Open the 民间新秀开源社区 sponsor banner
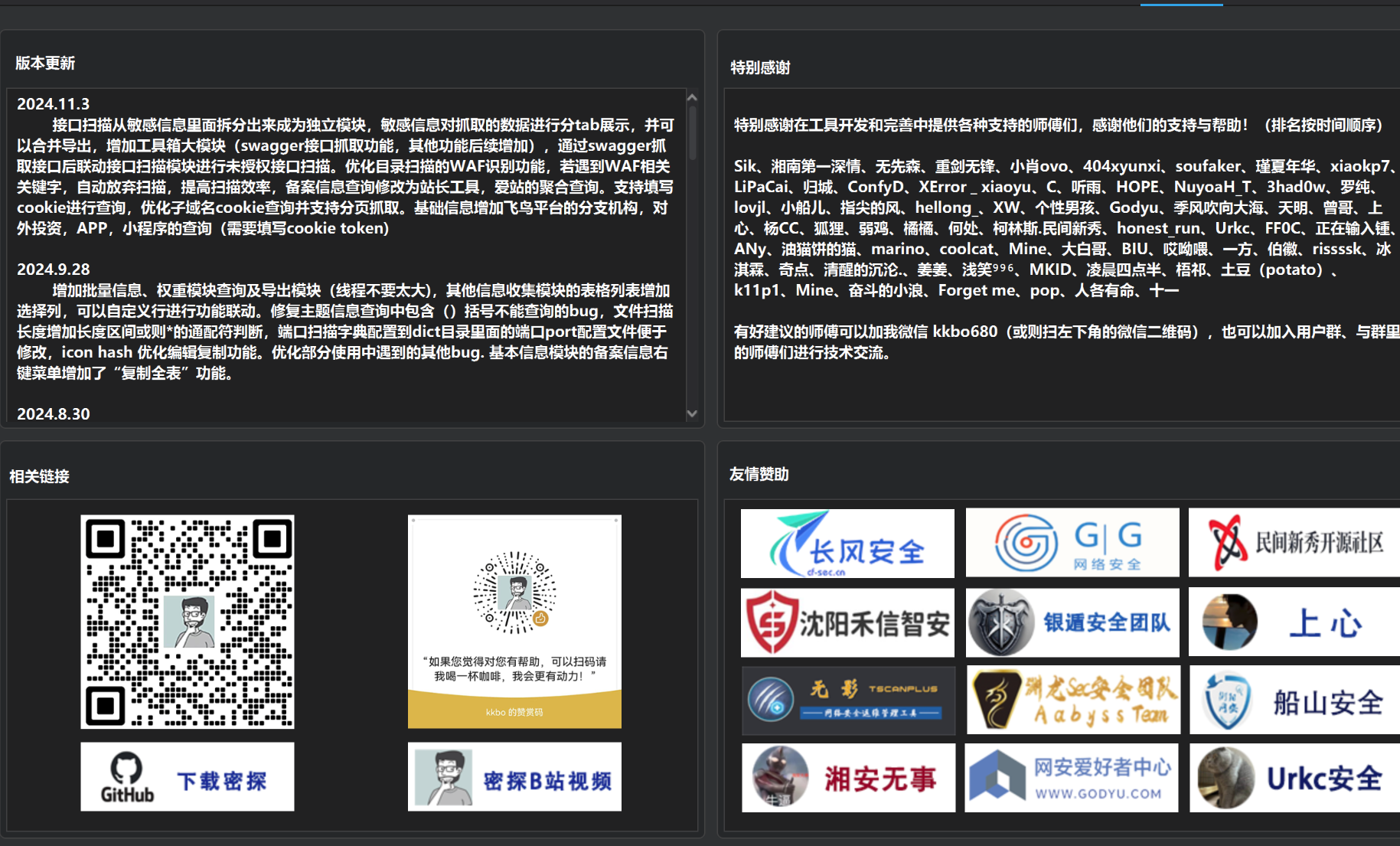Image resolution: width=1400 pixels, height=846 pixels. (x=1294, y=542)
